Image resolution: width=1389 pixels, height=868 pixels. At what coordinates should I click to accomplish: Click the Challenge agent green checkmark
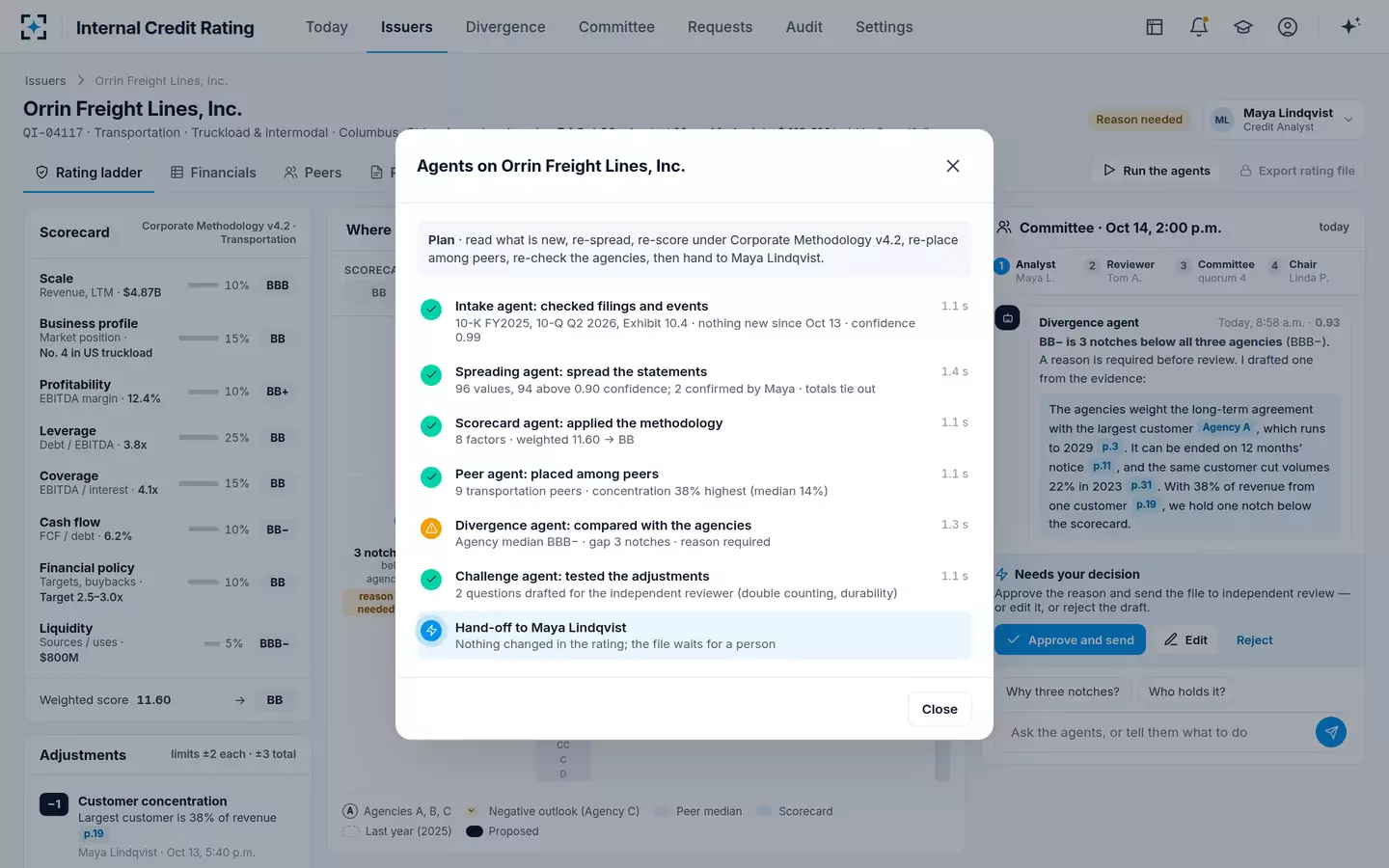pos(431,580)
